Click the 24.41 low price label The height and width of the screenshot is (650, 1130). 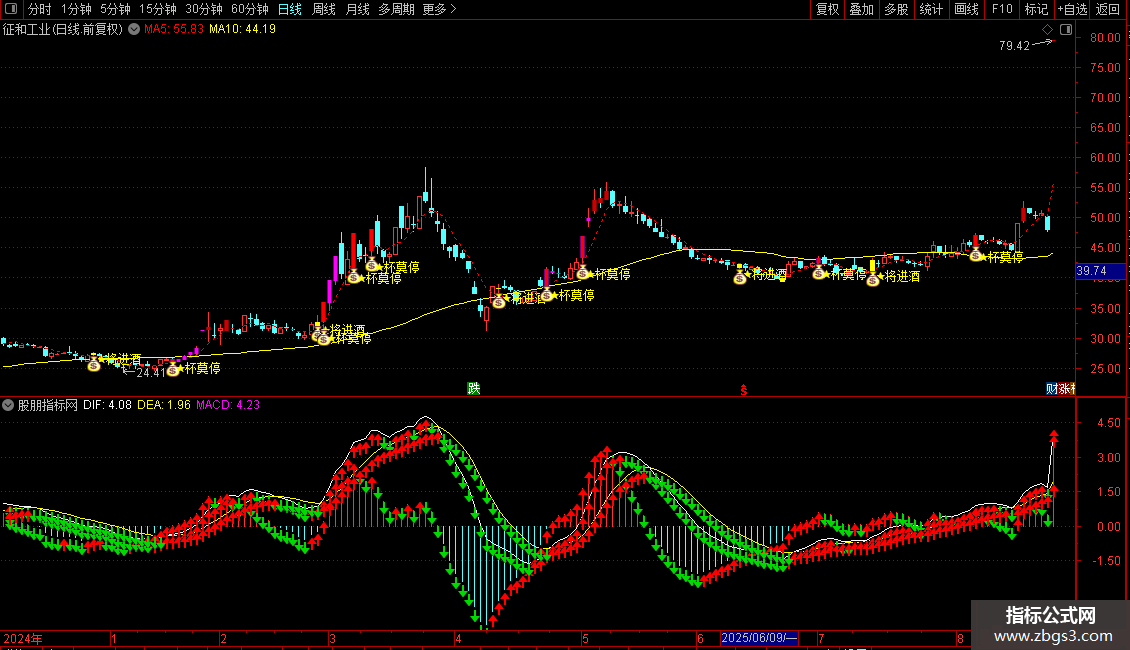pyautogui.click(x=151, y=373)
